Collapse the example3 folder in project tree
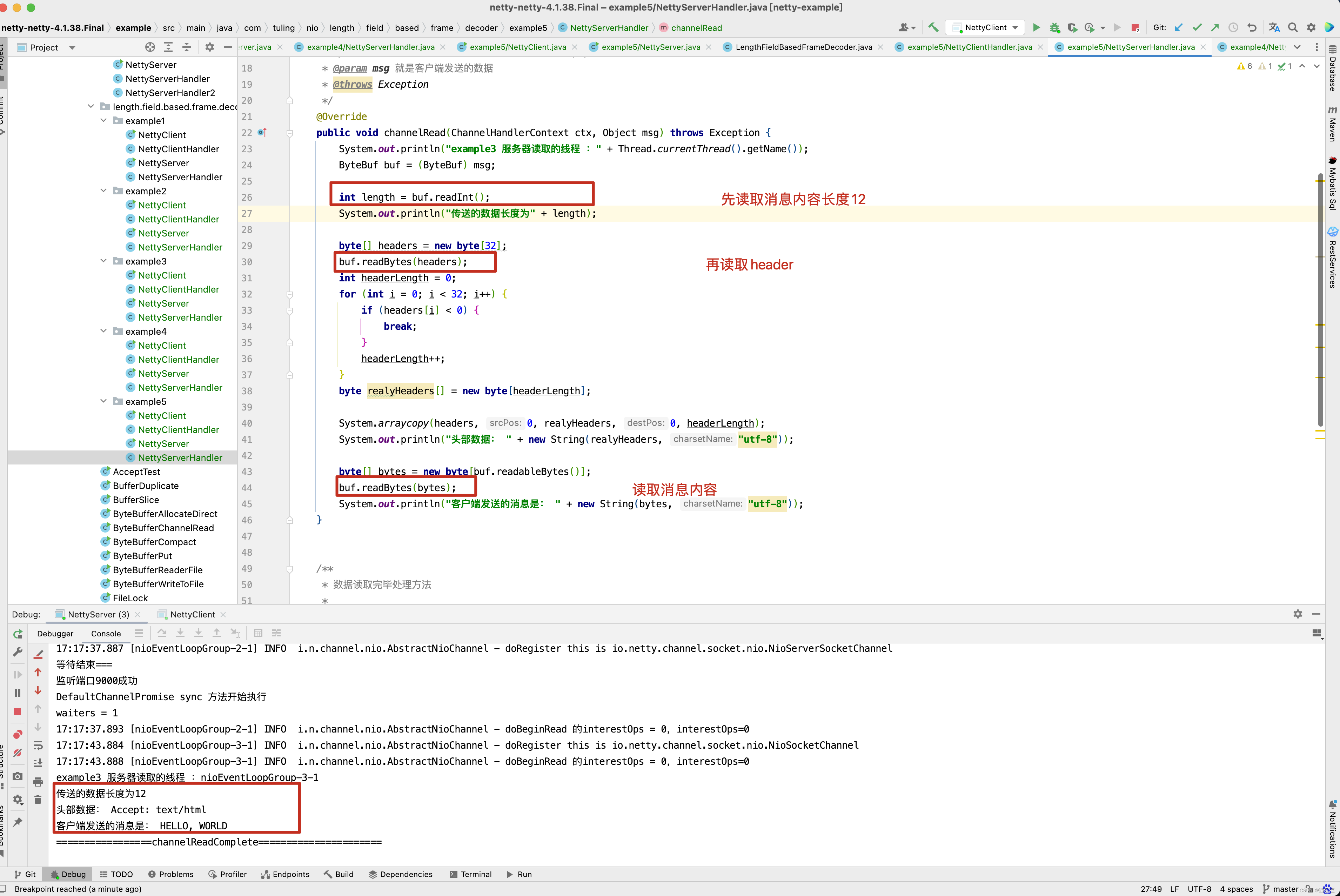Screen dimensions: 1340x896 pyautogui.click(x=103, y=261)
